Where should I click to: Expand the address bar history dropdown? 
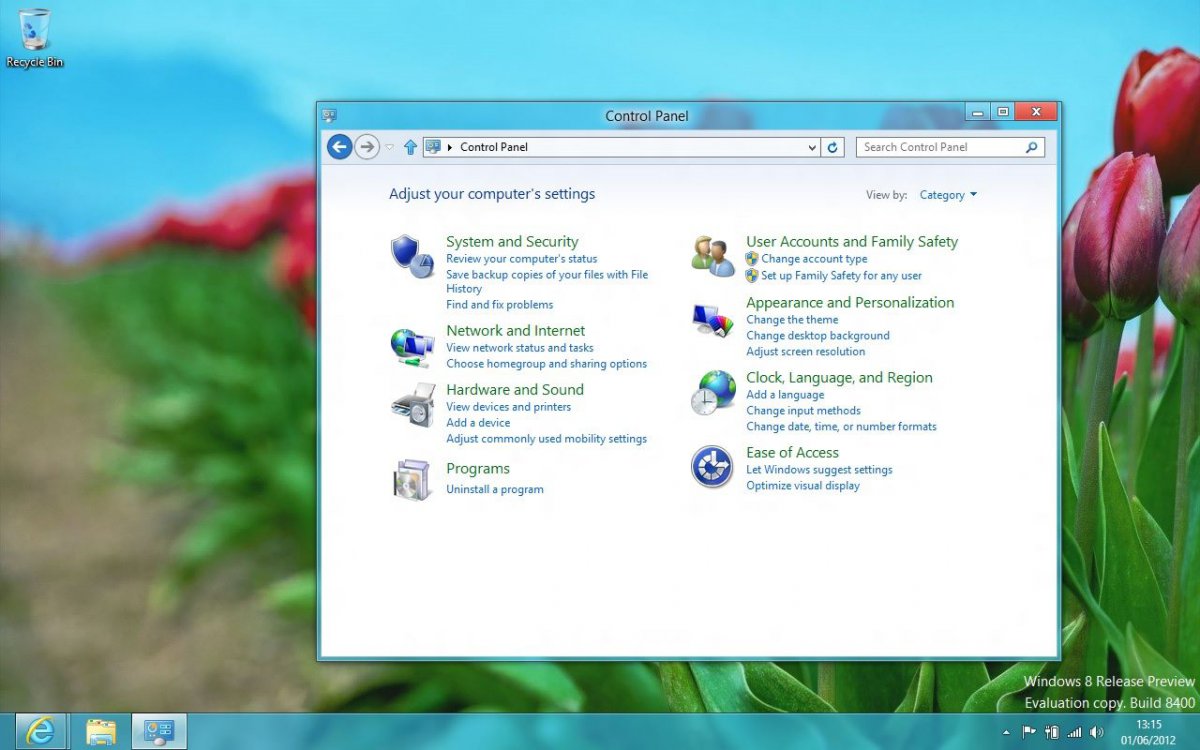(812, 147)
